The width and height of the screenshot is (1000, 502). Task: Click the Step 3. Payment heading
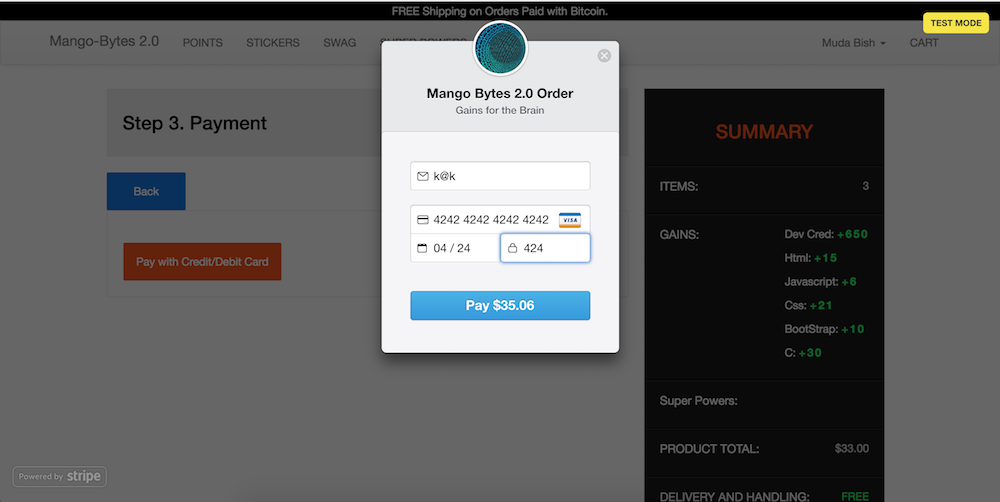(x=195, y=123)
